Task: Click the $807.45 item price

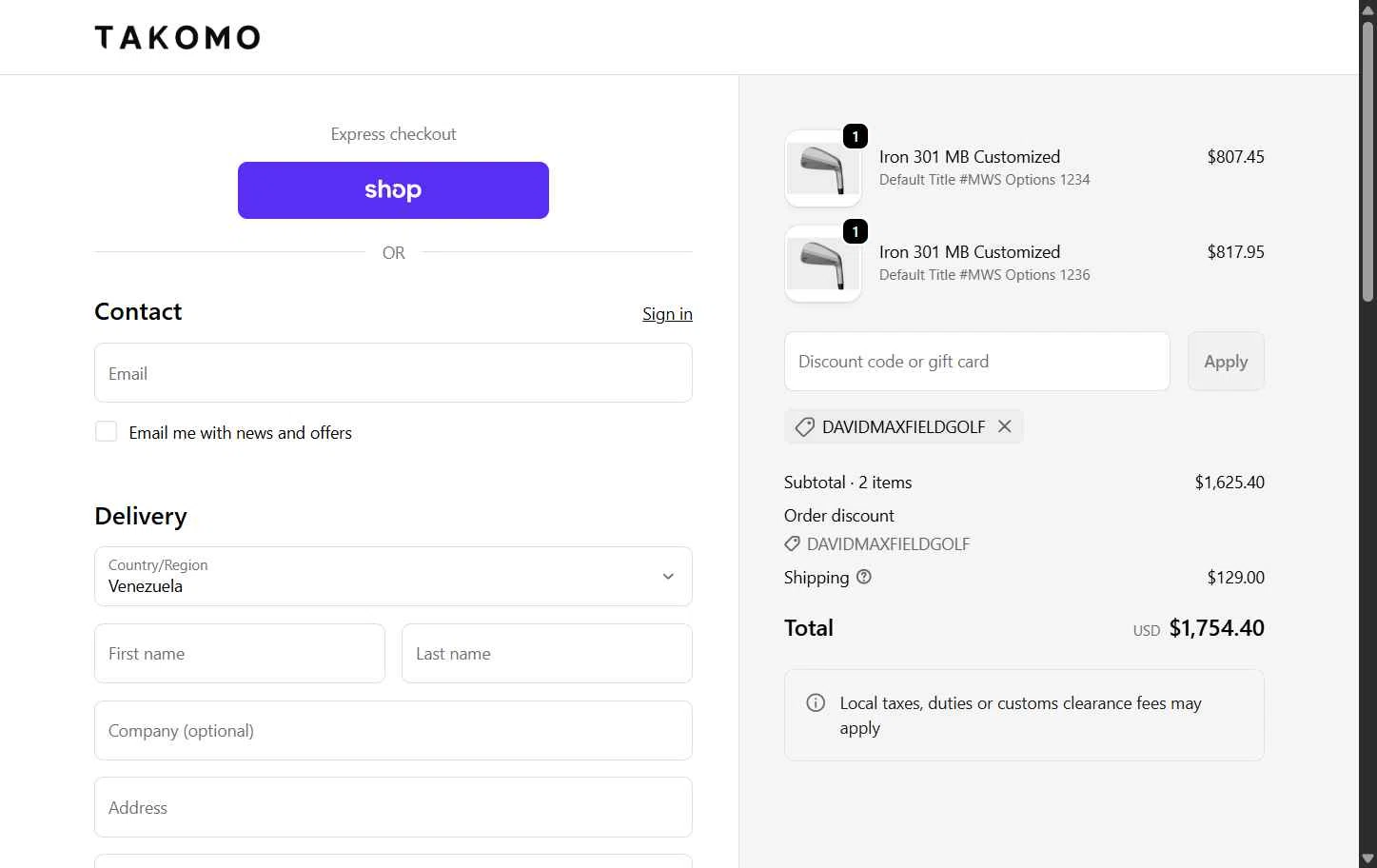Action: coord(1235,157)
